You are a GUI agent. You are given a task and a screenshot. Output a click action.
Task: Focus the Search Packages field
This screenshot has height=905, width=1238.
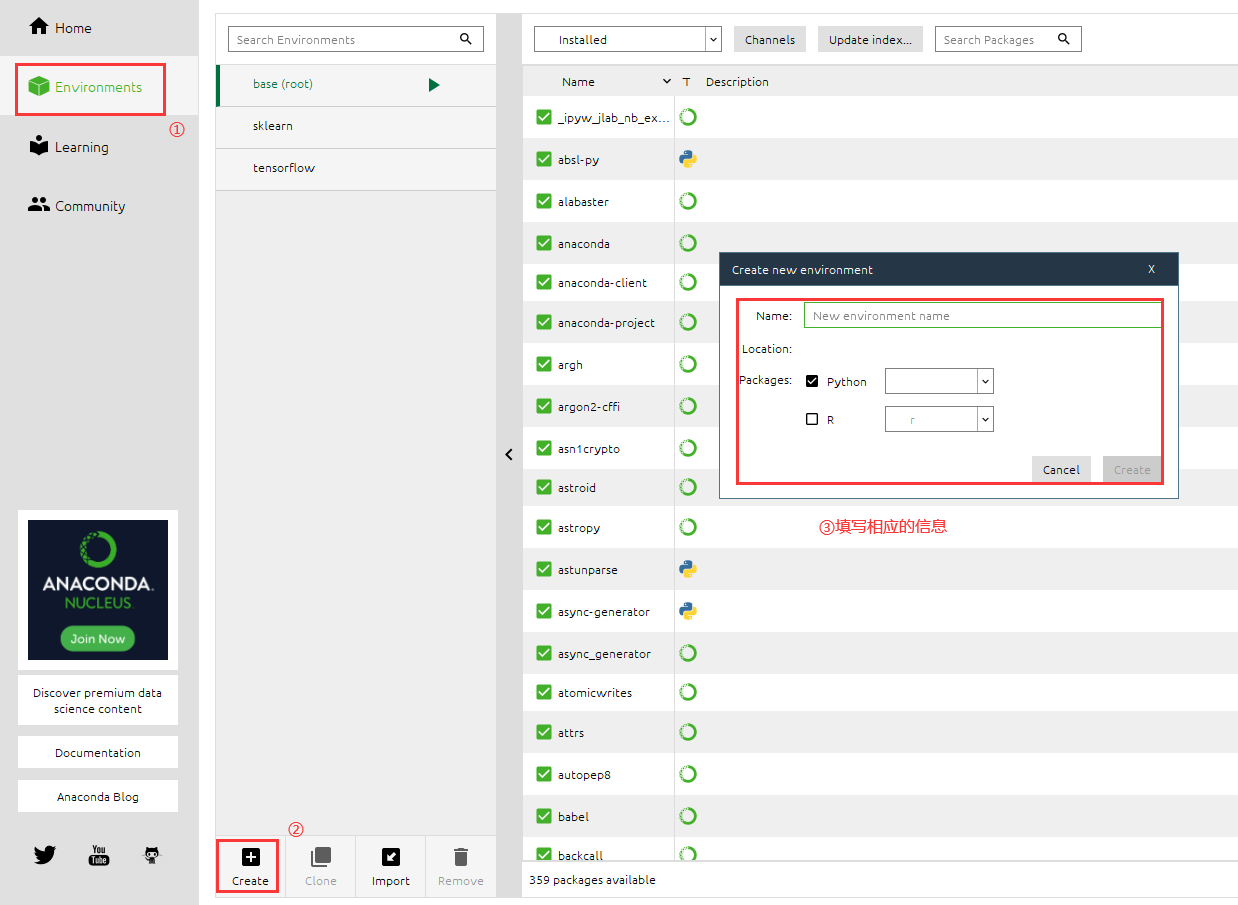(x=1008, y=39)
